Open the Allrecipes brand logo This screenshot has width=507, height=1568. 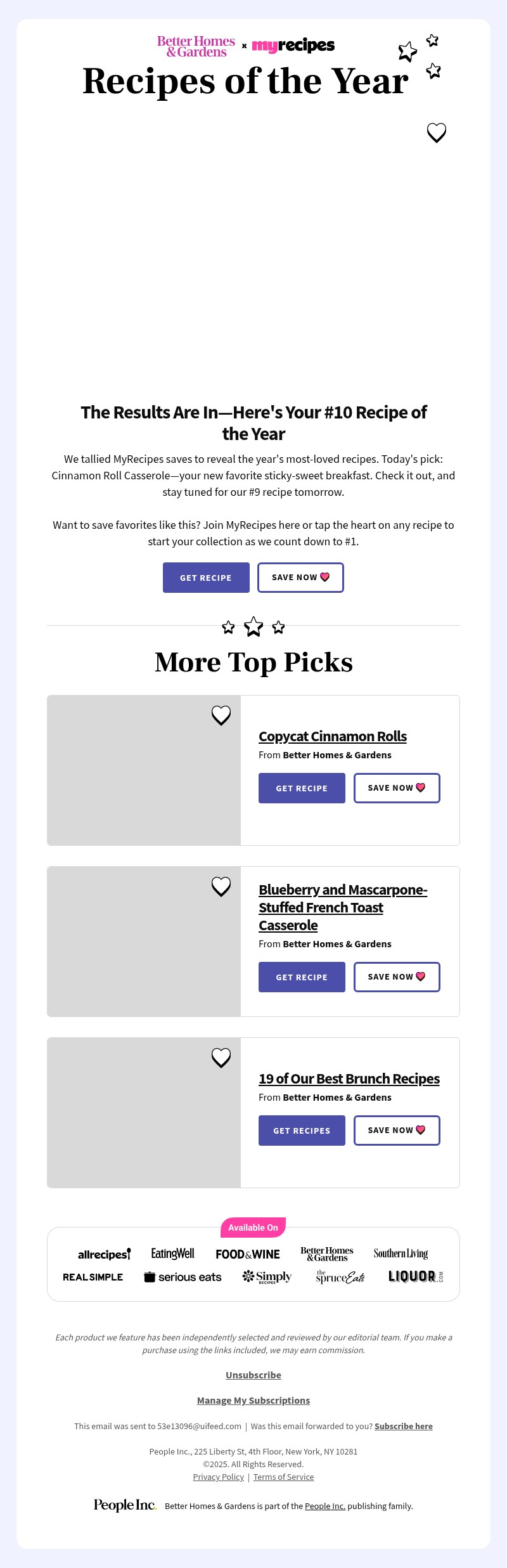click(x=104, y=1254)
